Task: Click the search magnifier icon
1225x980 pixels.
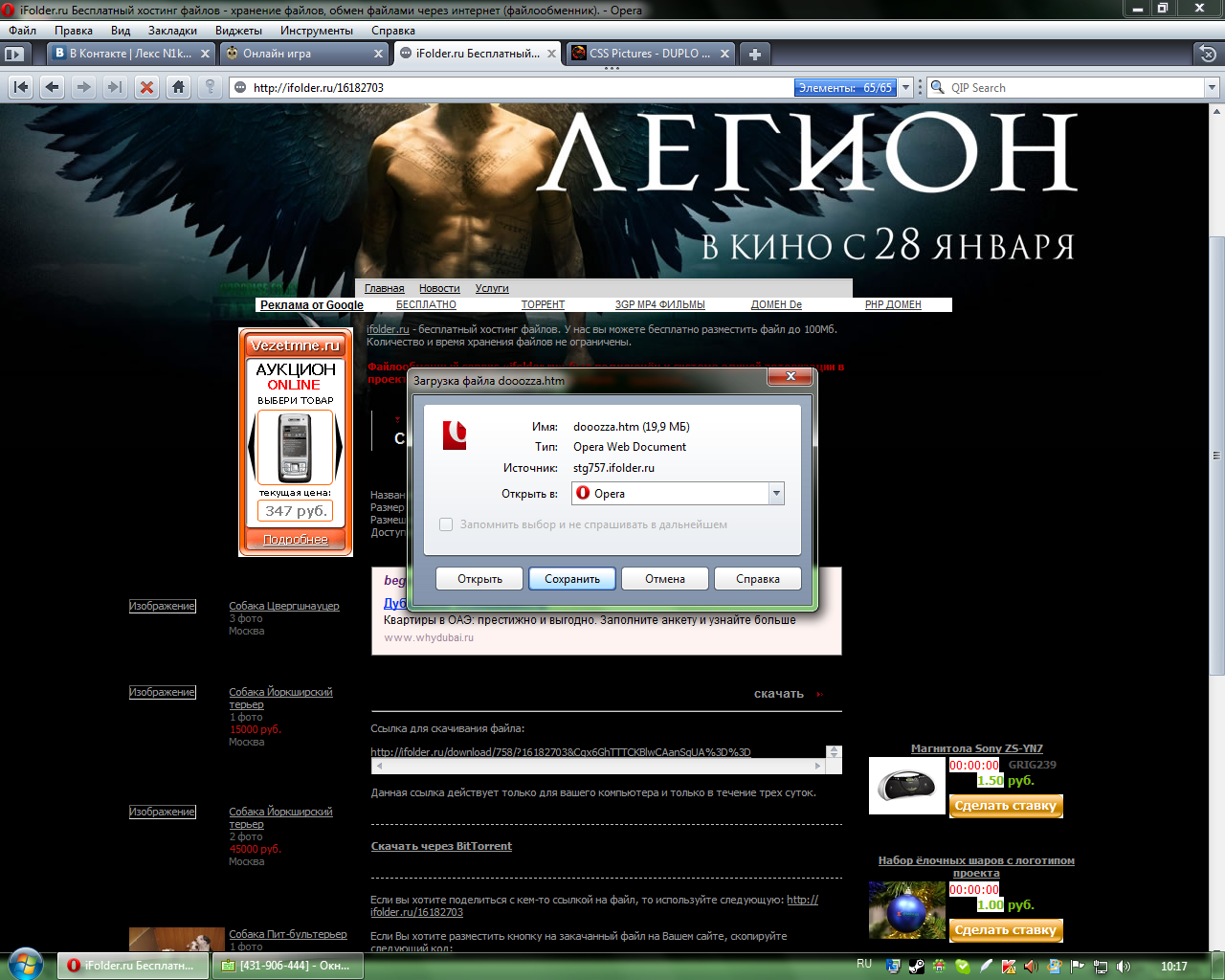Action: pos(938,87)
